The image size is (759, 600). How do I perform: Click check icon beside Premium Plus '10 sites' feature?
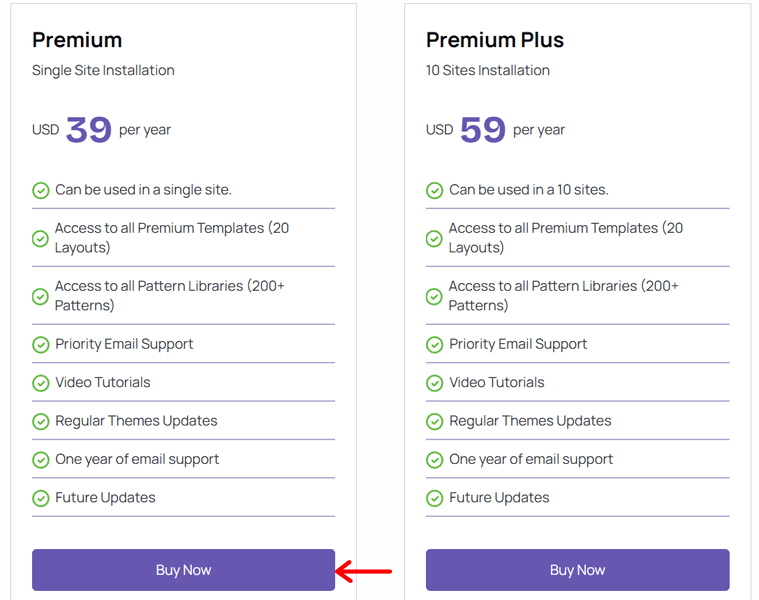(435, 190)
